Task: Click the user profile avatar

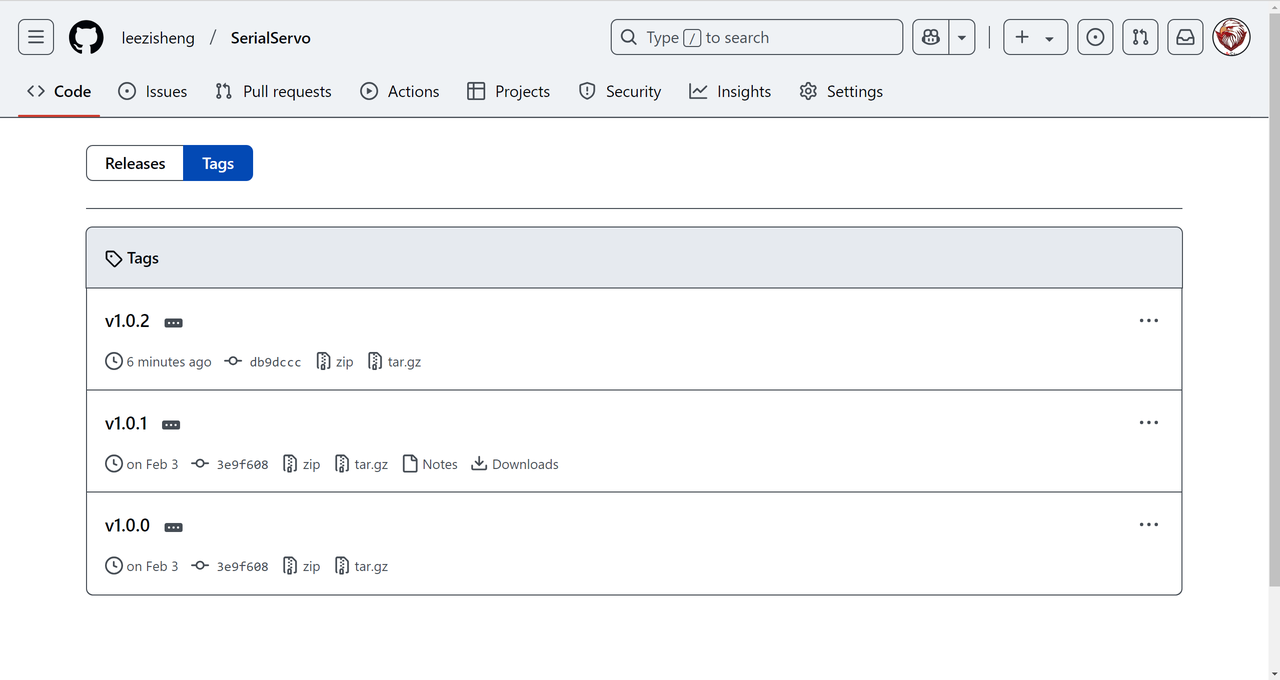Action: pyautogui.click(x=1231, y=38)
